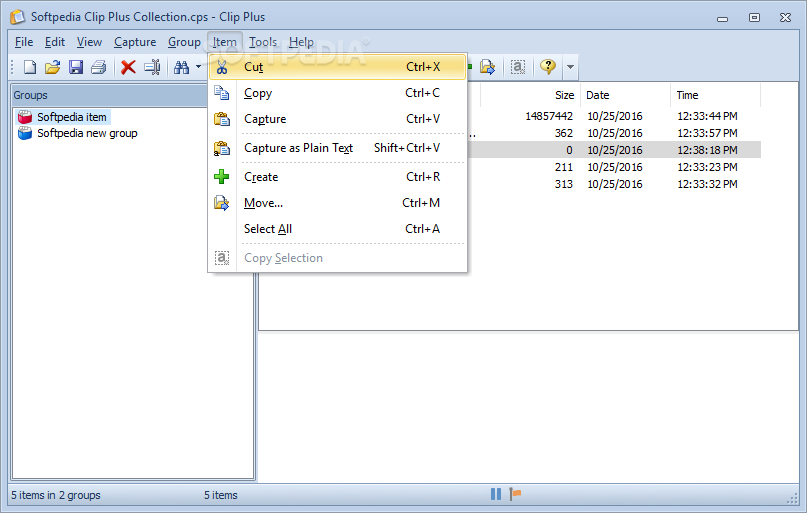Click the blue Softpedia new group icon
Screen dimensions: 807x513
(x=25, y=133)
